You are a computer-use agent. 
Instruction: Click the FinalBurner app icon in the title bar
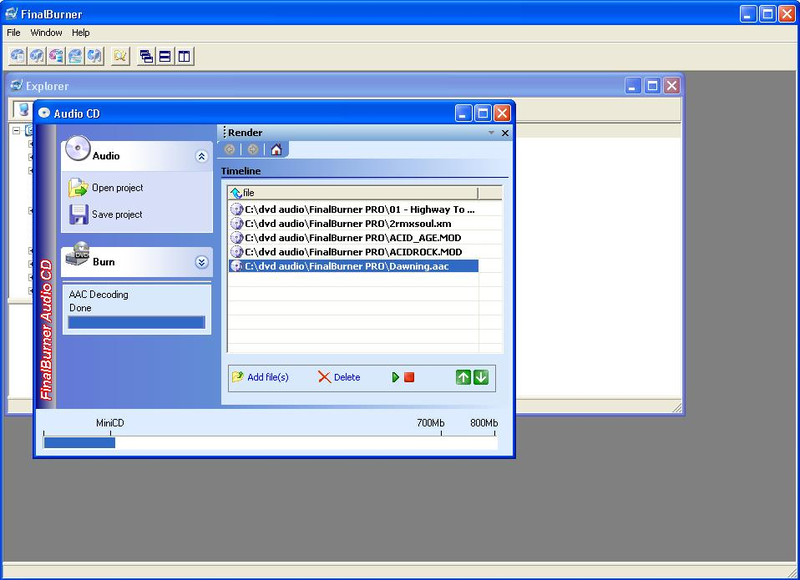[x=11, y=13]
